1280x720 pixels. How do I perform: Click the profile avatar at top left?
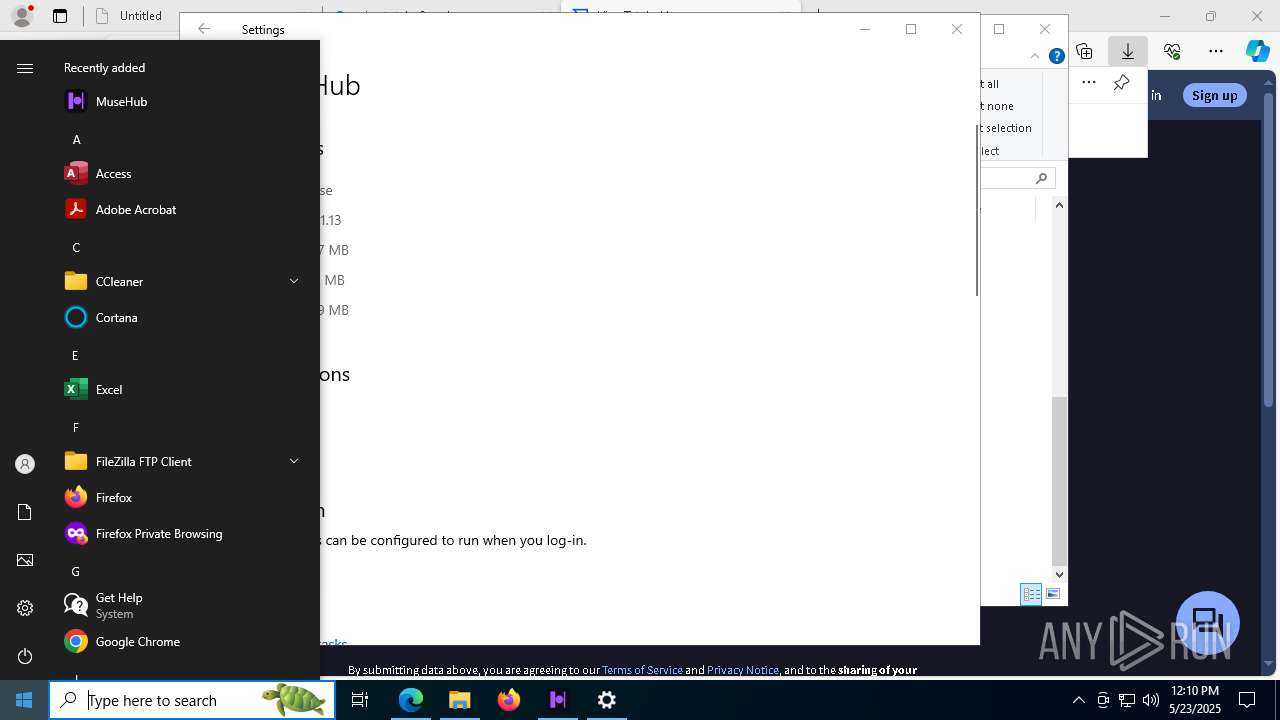tap(21, 15)
